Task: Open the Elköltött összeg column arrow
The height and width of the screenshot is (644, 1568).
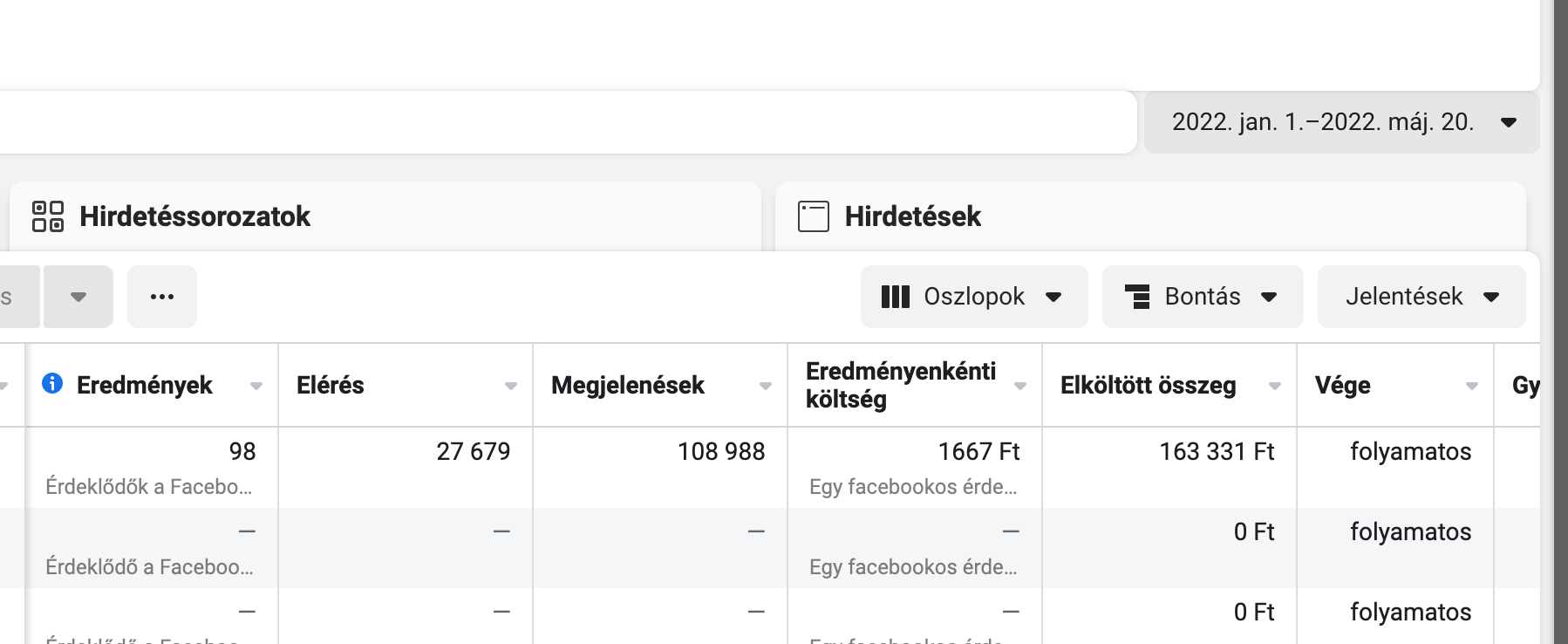Action: pyautogui.click(x=1275, y=386)
